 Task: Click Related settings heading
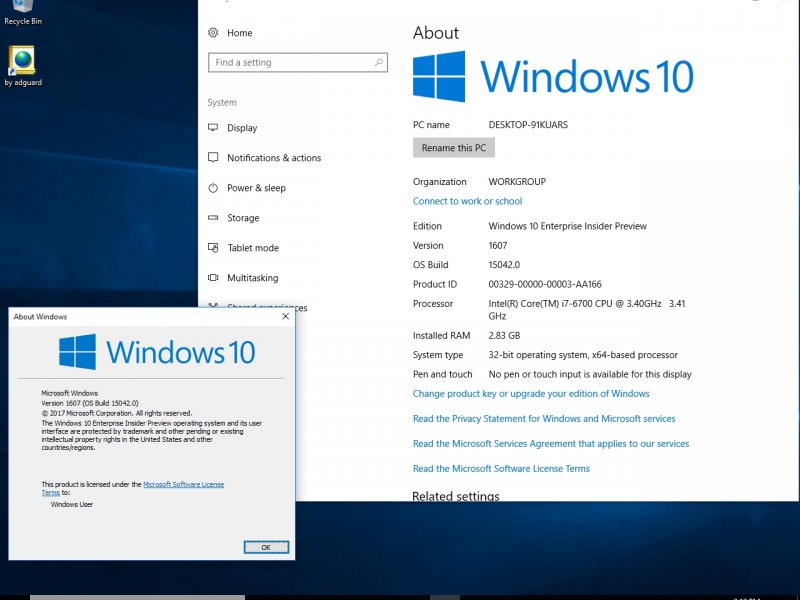pyautogui.click(x=456, y=495)
